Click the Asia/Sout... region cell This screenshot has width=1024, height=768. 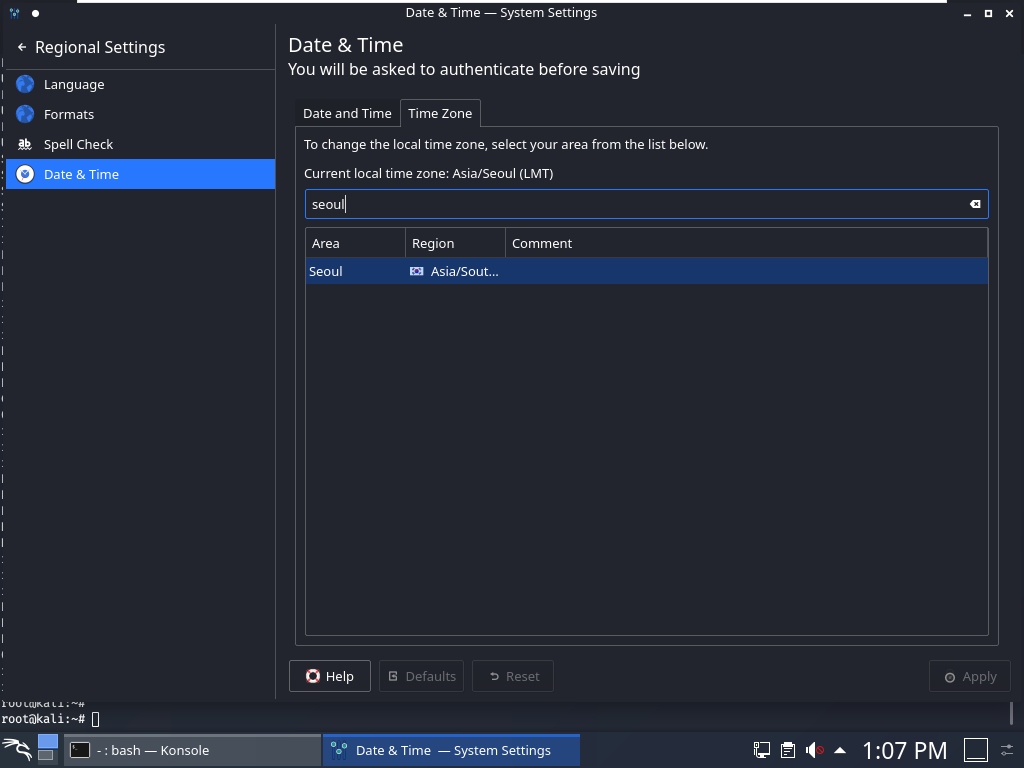point(455,271)
